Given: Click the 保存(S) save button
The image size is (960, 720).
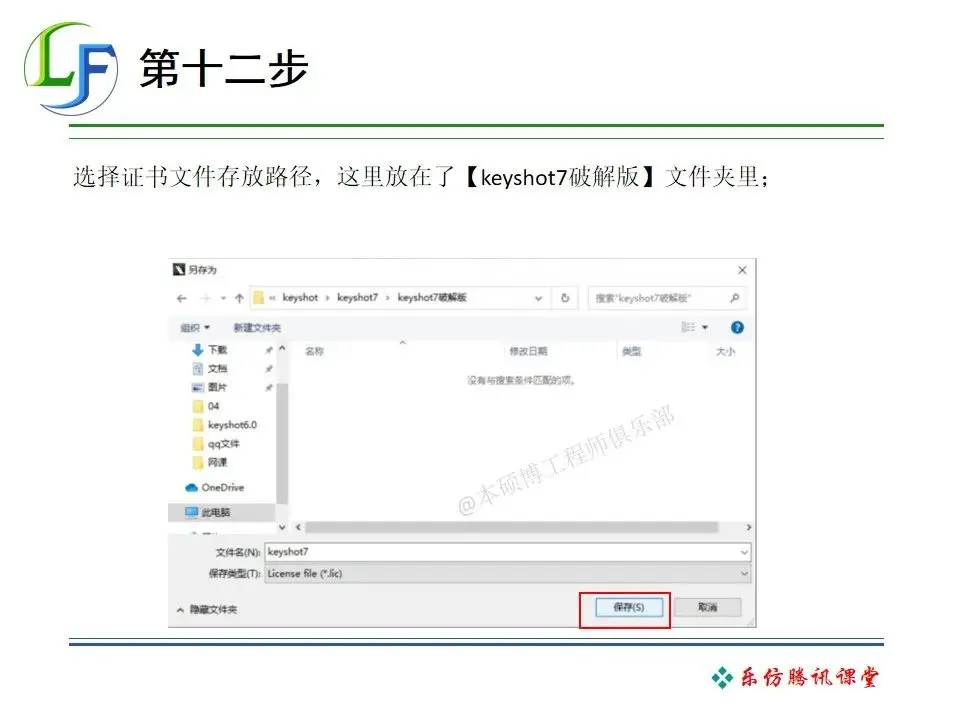Looking at the screenshot, I should click(629, 607).
